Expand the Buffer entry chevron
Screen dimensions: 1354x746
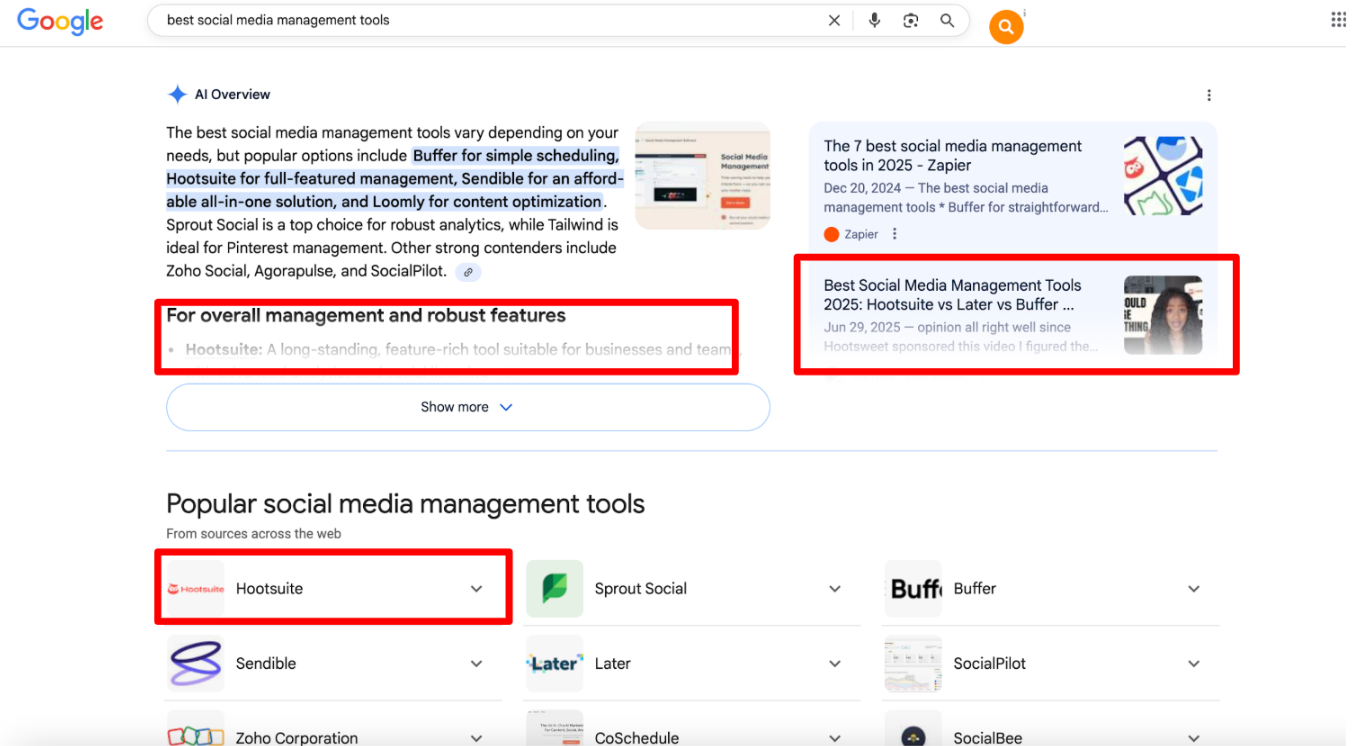pyautogui.click(x=1193, y=589)
